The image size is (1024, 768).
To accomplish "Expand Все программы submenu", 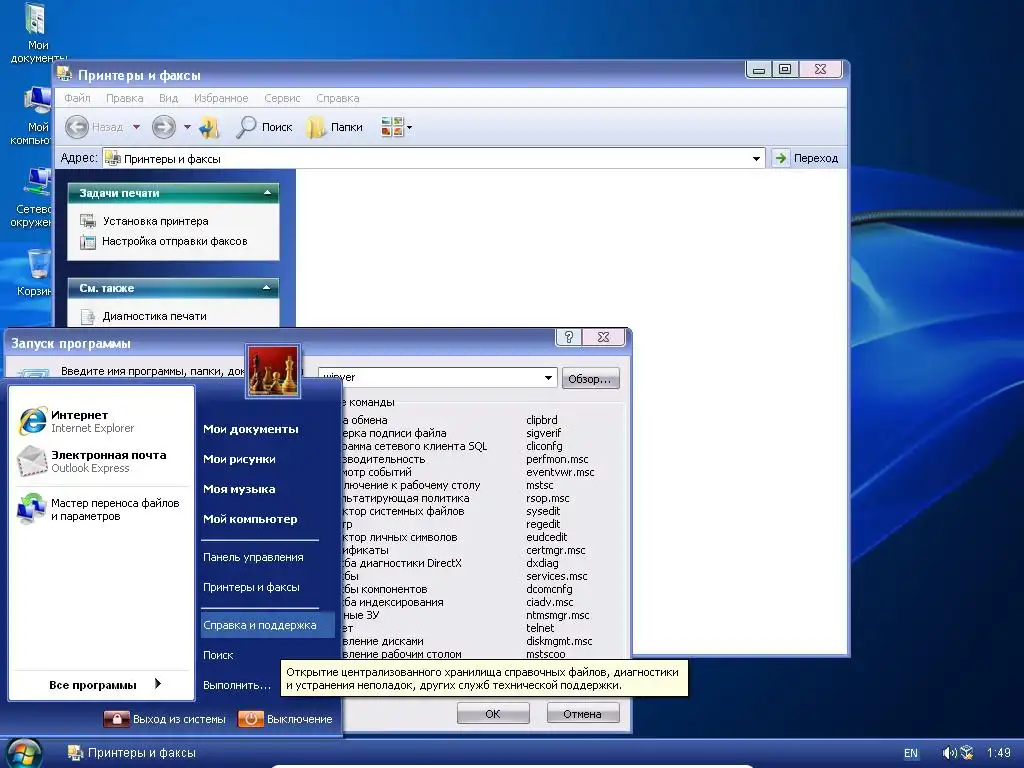I will (x=103, y=684).
